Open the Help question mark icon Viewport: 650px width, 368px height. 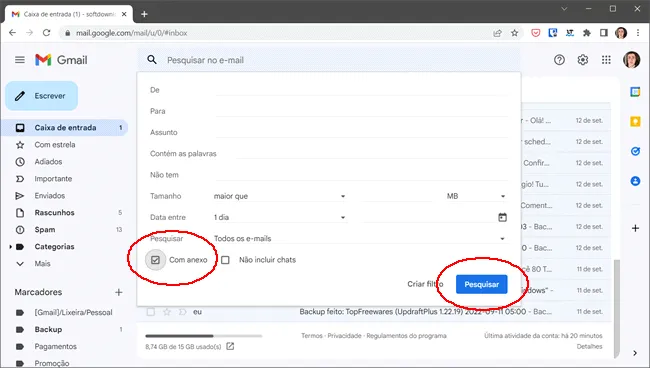point(559,60)
